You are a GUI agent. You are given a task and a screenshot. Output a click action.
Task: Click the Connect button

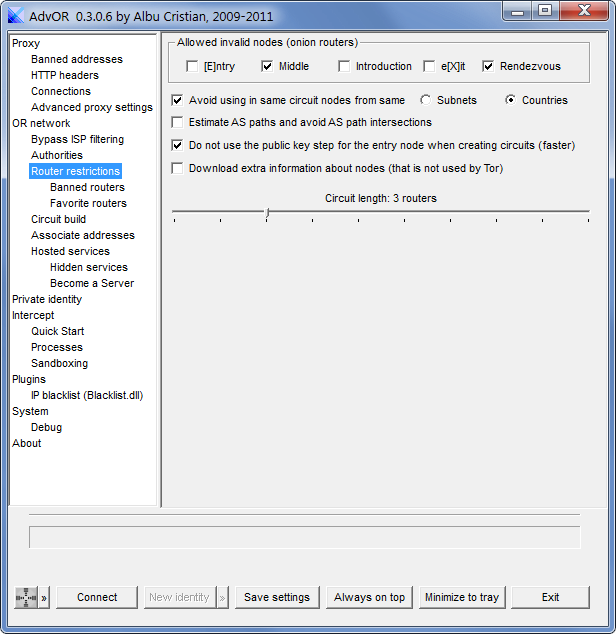pyautogui.click(x=97, y=597)
